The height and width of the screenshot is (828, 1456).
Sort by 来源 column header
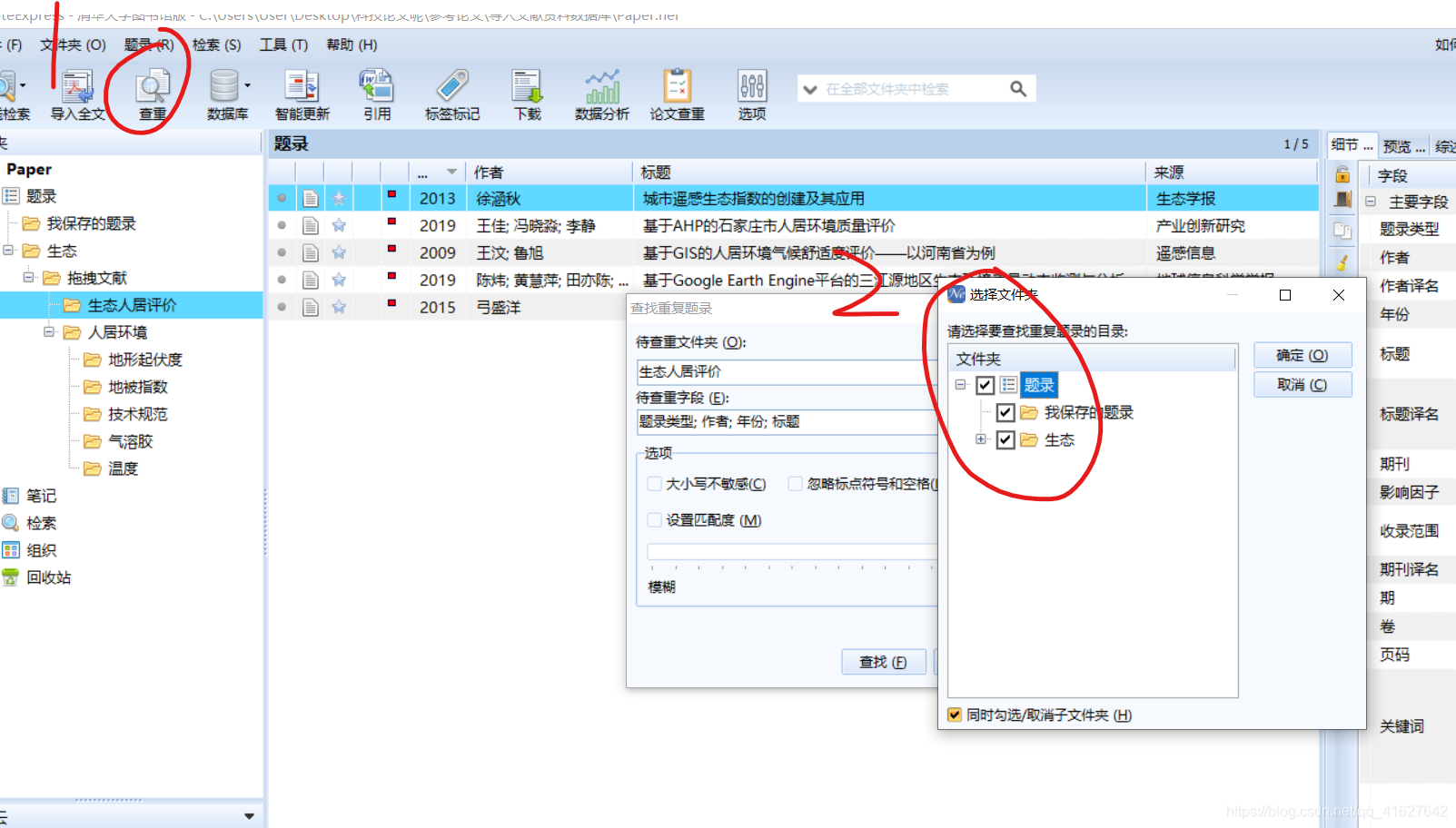coord(1231,172)
